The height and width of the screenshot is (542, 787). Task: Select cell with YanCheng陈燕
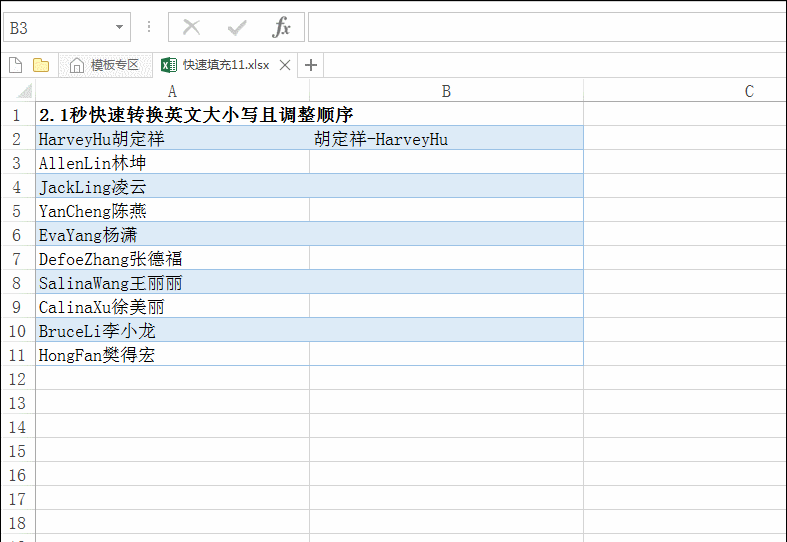coord(172,211)
